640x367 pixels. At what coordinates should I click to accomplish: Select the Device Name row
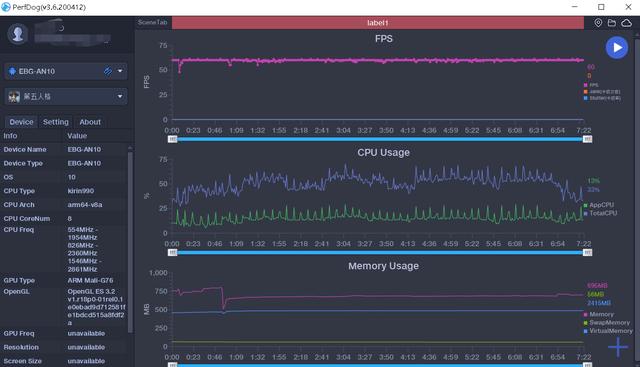64,149
